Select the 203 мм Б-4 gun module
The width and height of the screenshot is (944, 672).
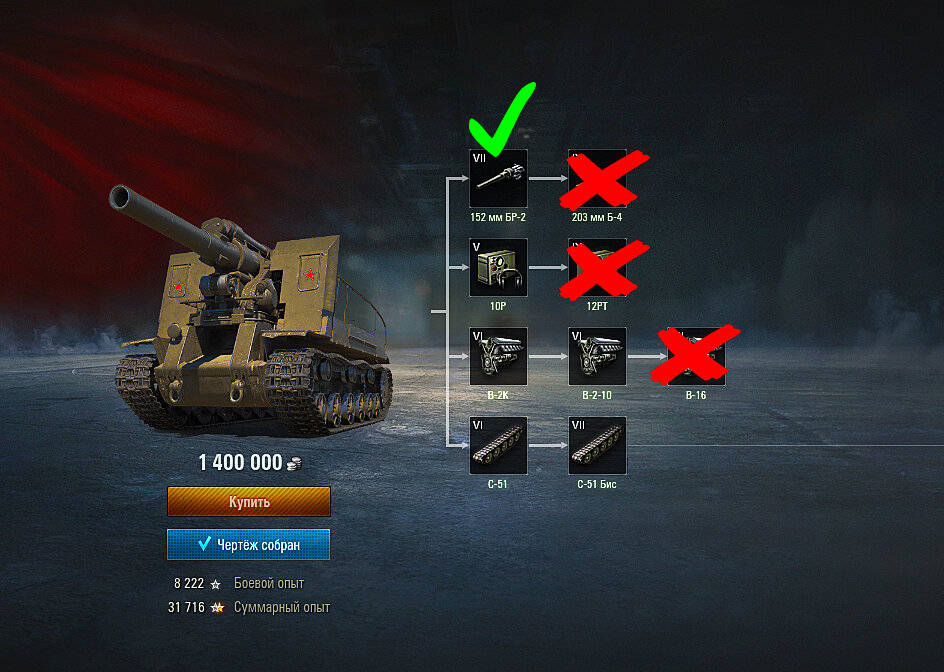coord(597,178)
